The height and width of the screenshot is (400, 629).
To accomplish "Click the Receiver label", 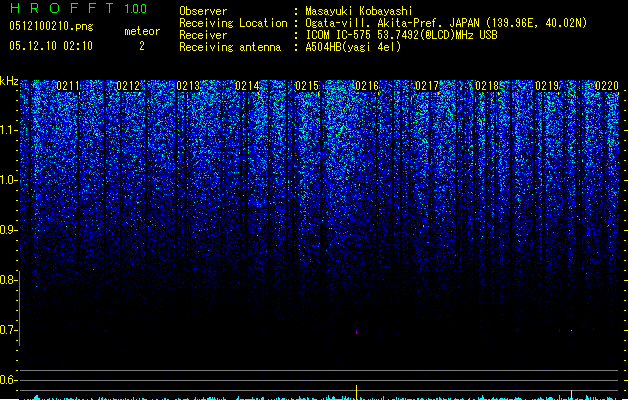I will pyautogui.click(x=203, y=35).
